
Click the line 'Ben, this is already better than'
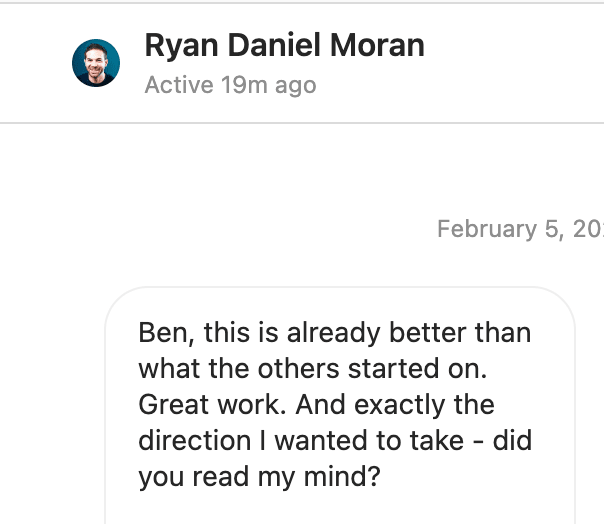(x=334, y=333)
